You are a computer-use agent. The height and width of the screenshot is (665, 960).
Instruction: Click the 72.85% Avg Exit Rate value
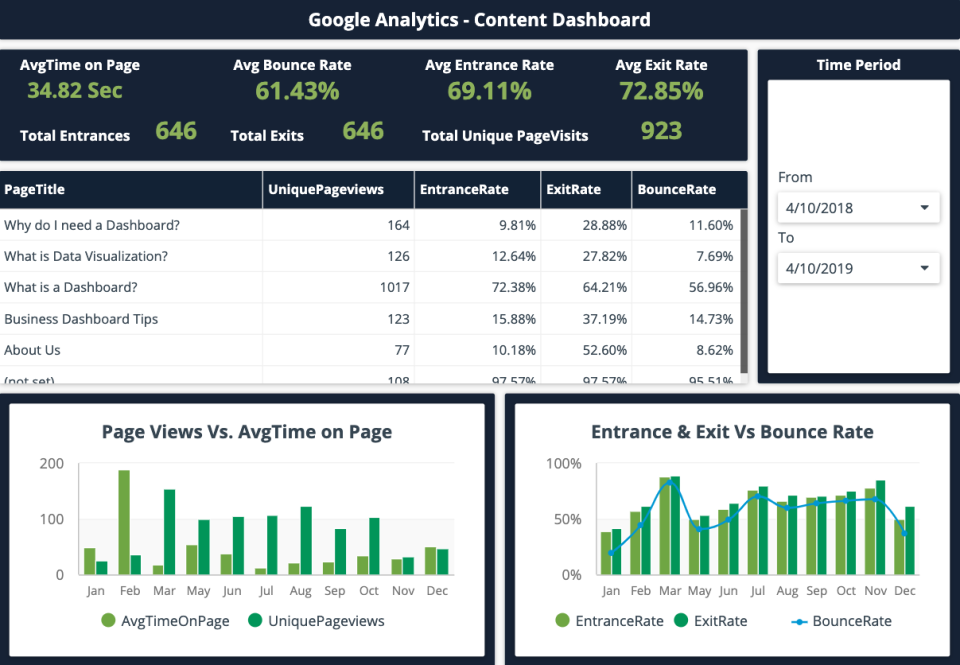pos(661,91)
